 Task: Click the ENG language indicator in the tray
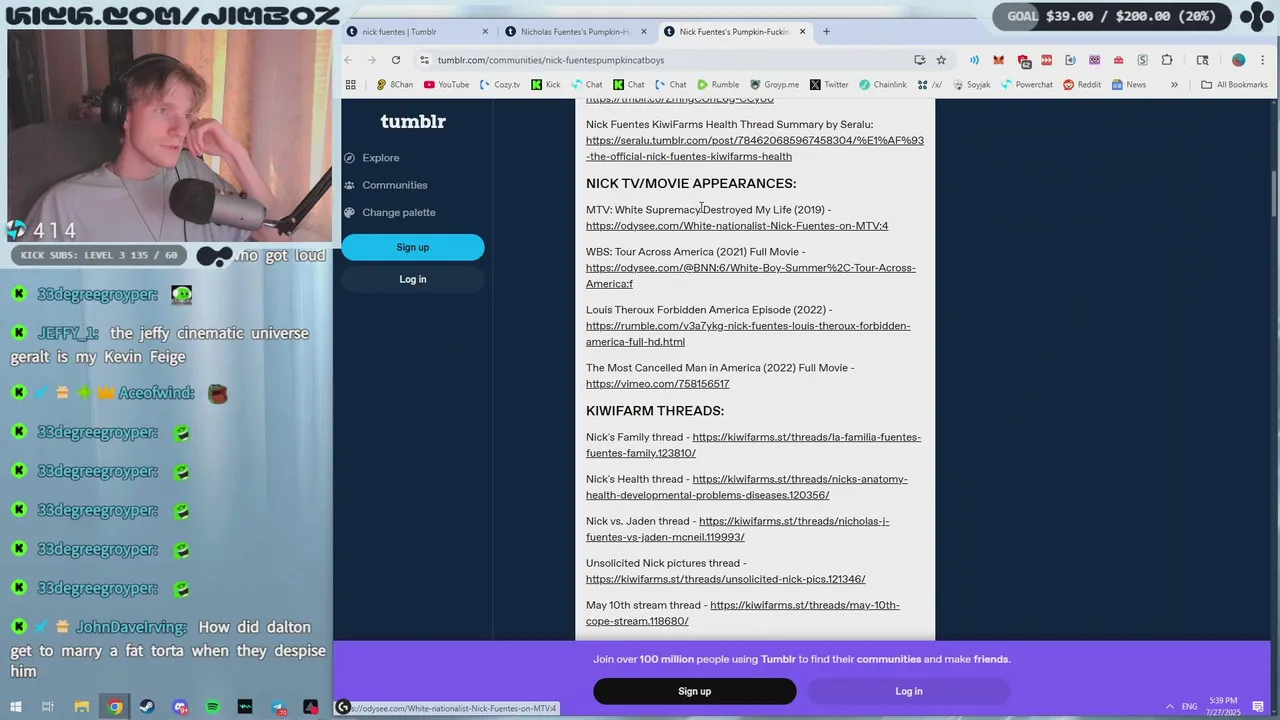1190,707
